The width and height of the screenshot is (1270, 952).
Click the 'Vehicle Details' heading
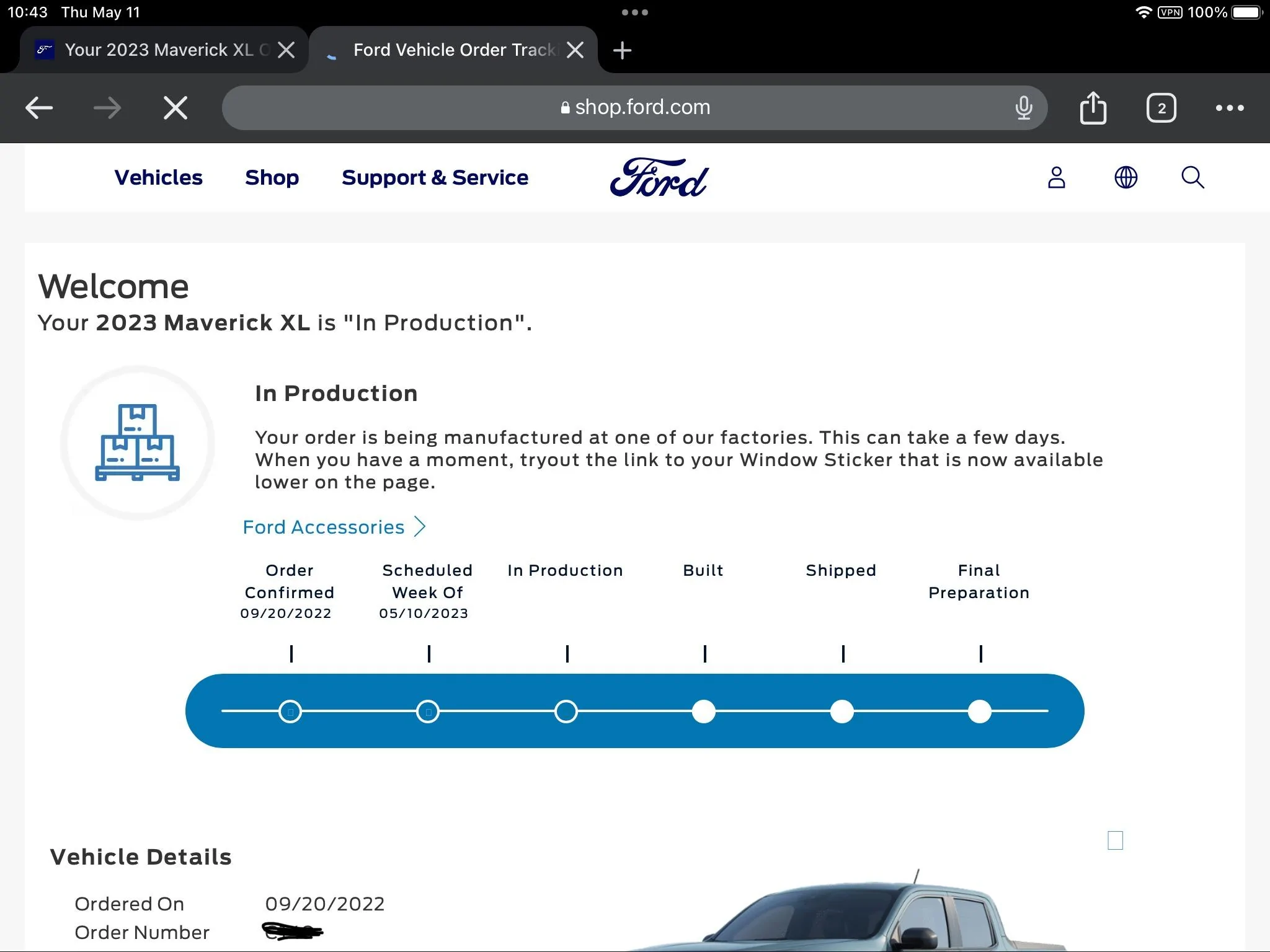(x=141, y=857)
